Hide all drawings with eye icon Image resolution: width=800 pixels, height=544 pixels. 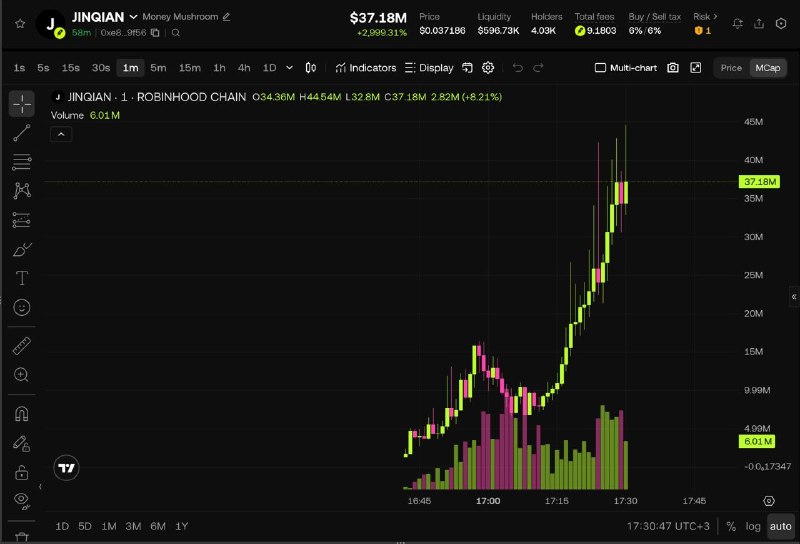(x=21, y=500)
